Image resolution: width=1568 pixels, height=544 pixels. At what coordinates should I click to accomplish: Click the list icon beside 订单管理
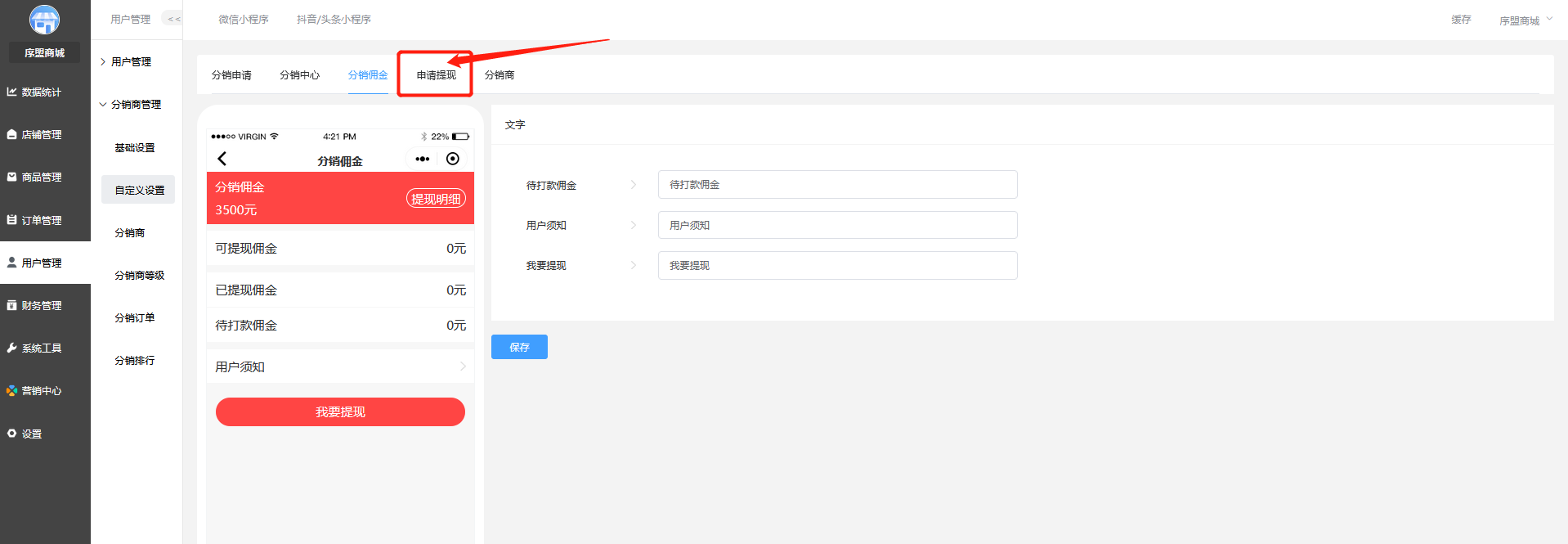[11, 219]
